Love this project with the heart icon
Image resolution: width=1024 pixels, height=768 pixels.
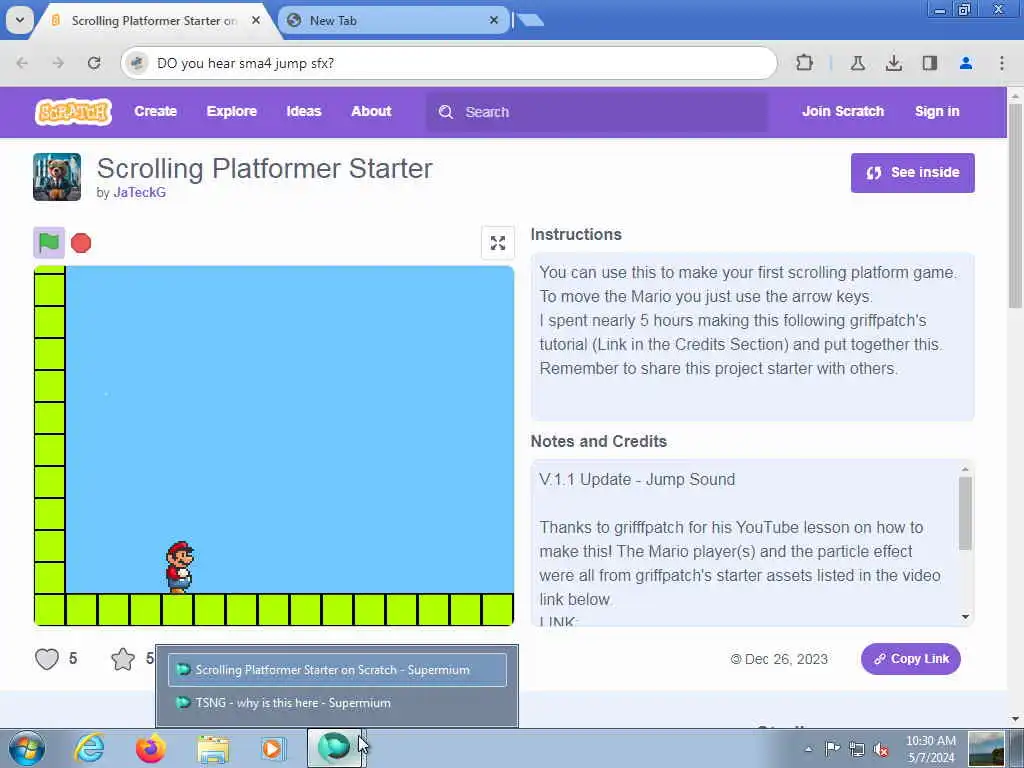47,659
